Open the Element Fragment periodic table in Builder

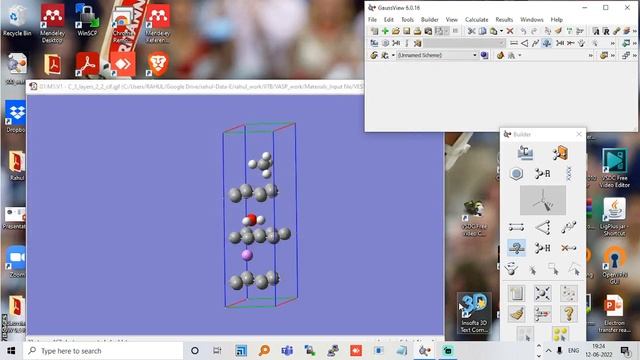525,153
